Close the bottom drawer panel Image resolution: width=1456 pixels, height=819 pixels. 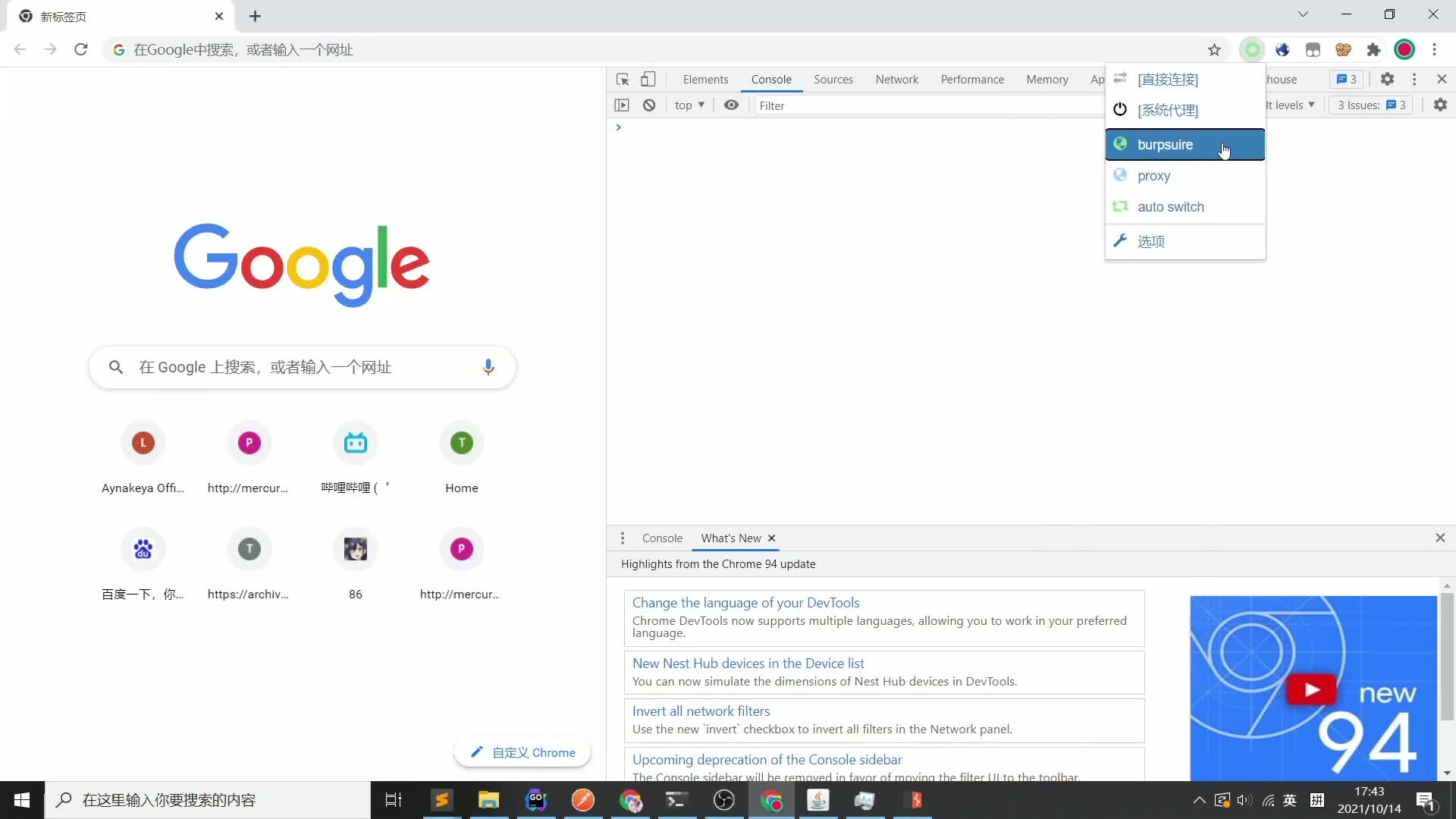coord(1440,538)
